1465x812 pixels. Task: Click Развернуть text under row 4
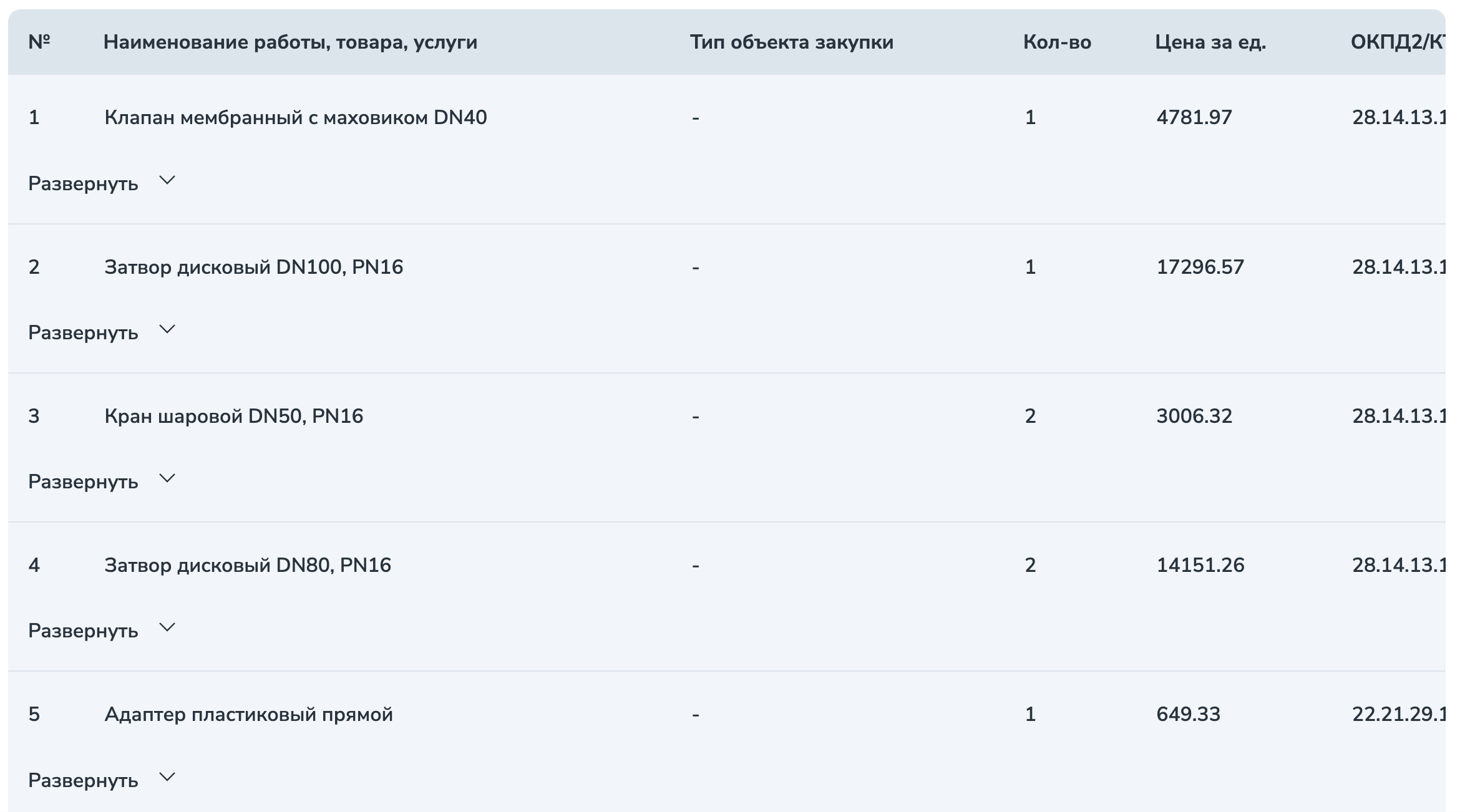click(83, 631)
